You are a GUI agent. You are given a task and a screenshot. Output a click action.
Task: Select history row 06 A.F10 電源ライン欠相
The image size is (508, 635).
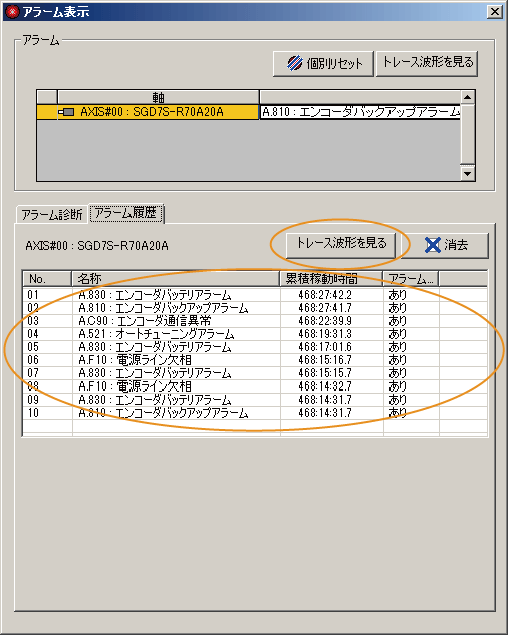(x=255, y=360)
